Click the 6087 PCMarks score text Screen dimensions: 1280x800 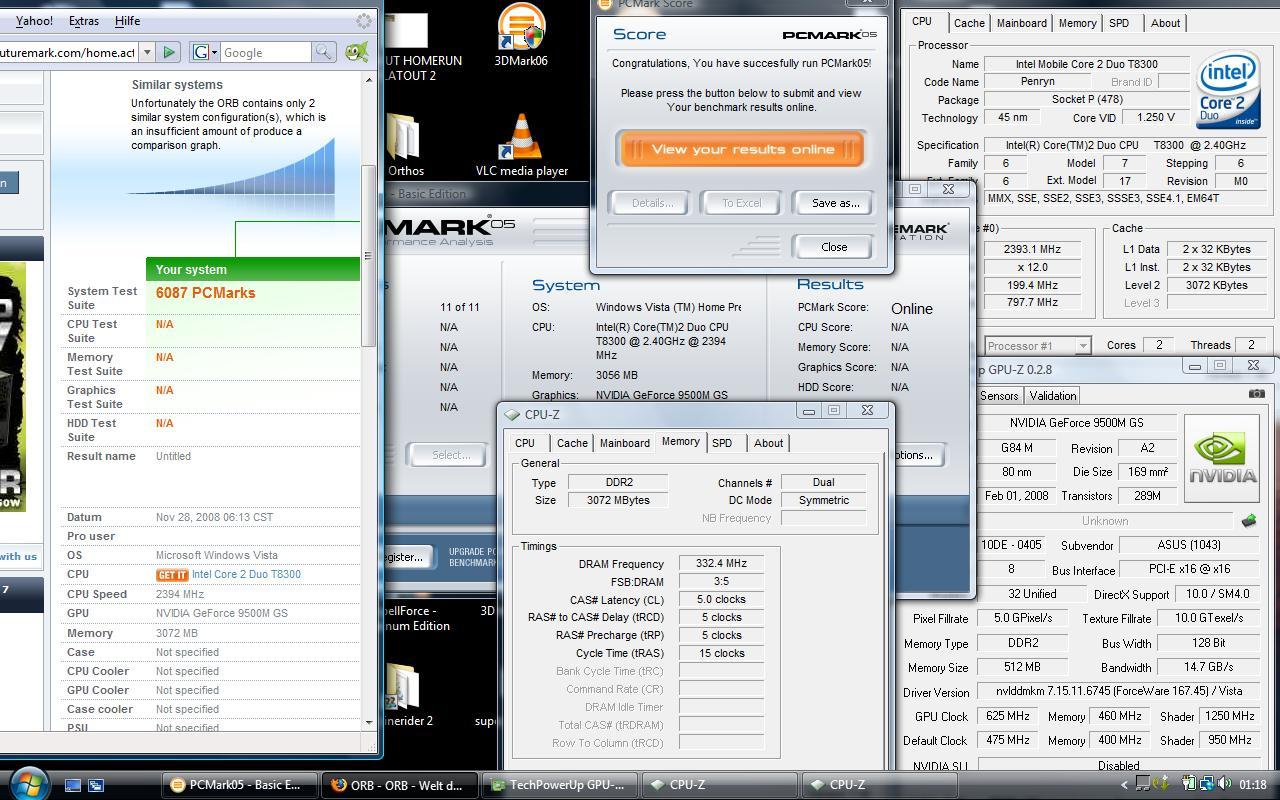[205, 293]
